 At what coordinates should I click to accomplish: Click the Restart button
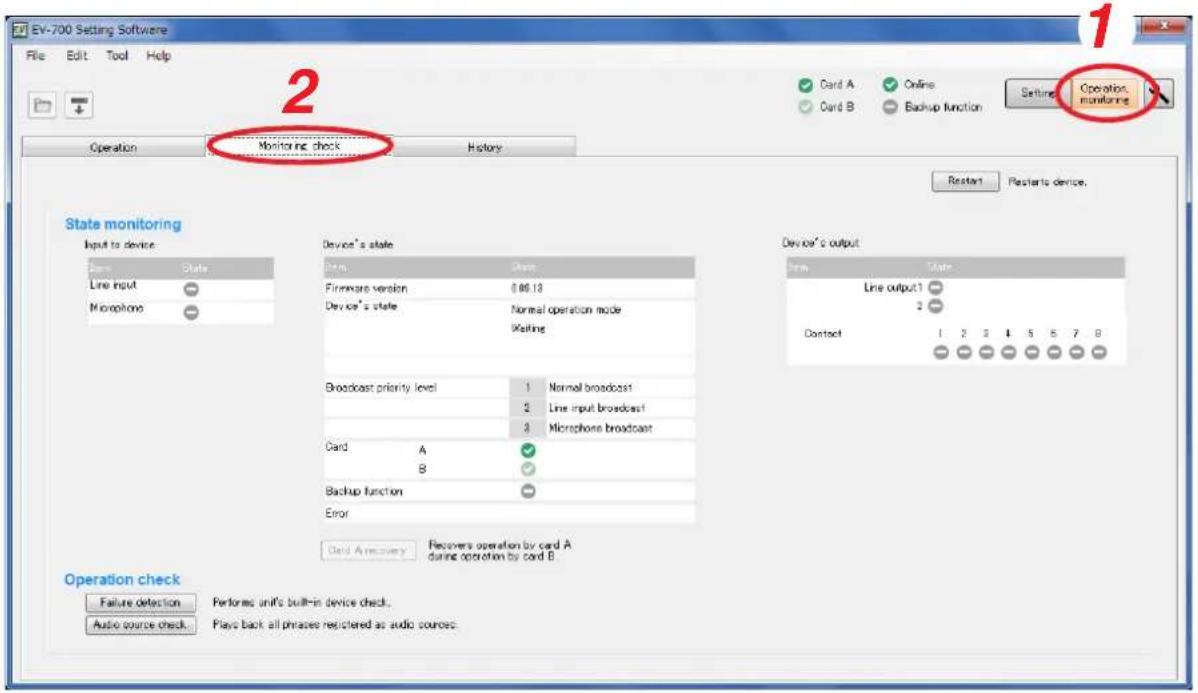click(965, 181)
